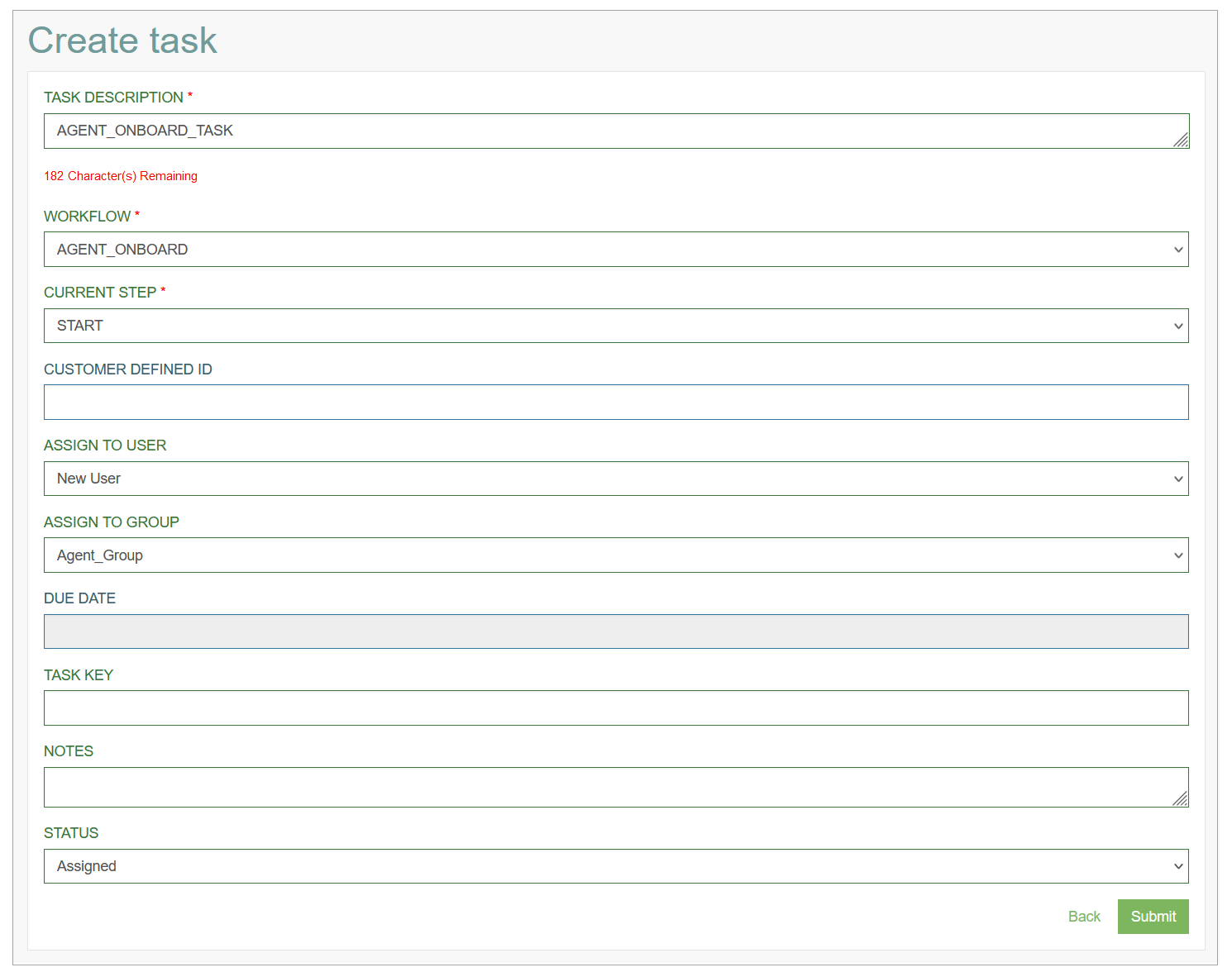Grab the Task Description resize handle
Screen dimensions: 1232x972
click(1182, 141)
